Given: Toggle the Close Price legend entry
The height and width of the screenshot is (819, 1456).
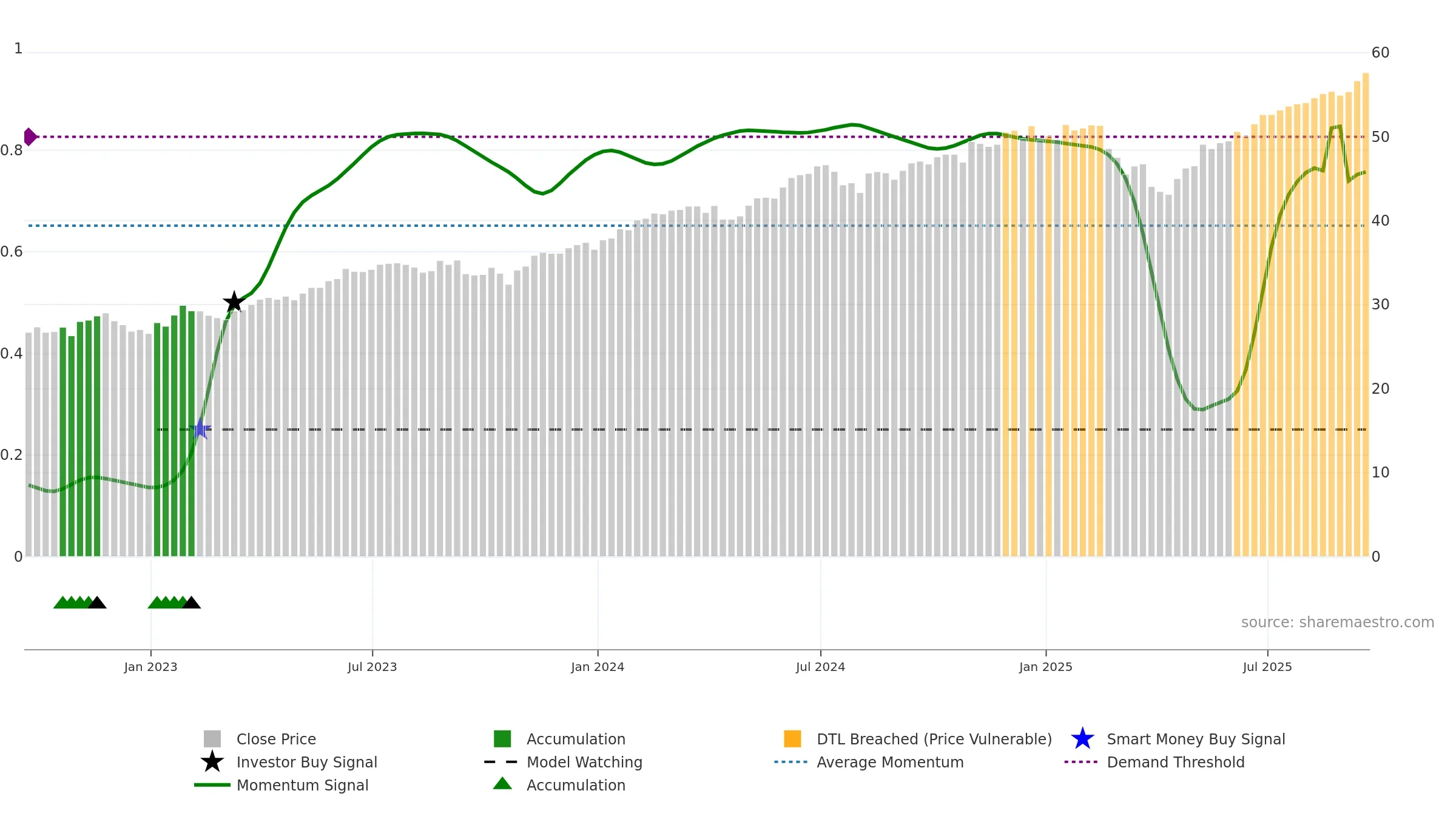Looking at the screenshot, I should point(261,739).
